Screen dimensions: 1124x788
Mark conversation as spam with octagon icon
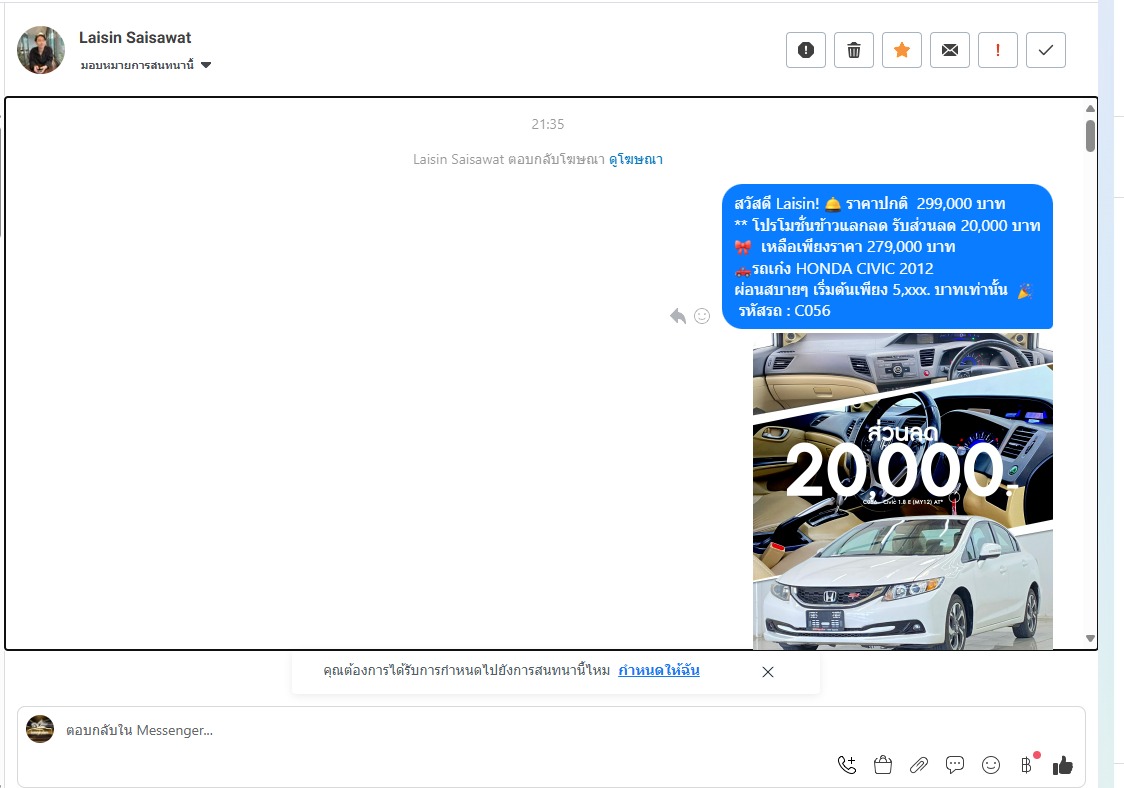point(806,50)
